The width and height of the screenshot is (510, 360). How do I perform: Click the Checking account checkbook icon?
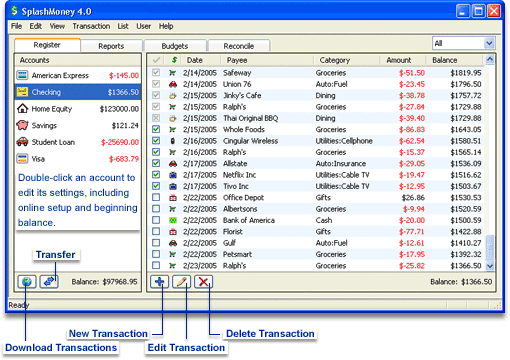pos(22,92)
